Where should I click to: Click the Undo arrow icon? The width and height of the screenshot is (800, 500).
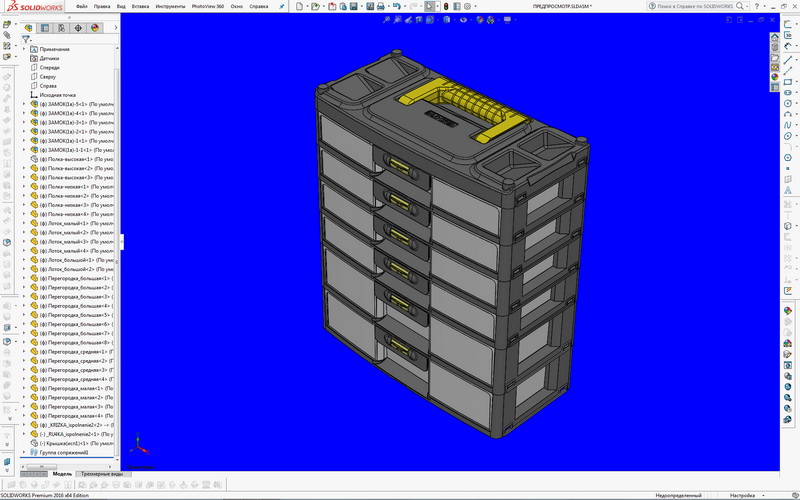pyautogui.click(x=396, y=6)
